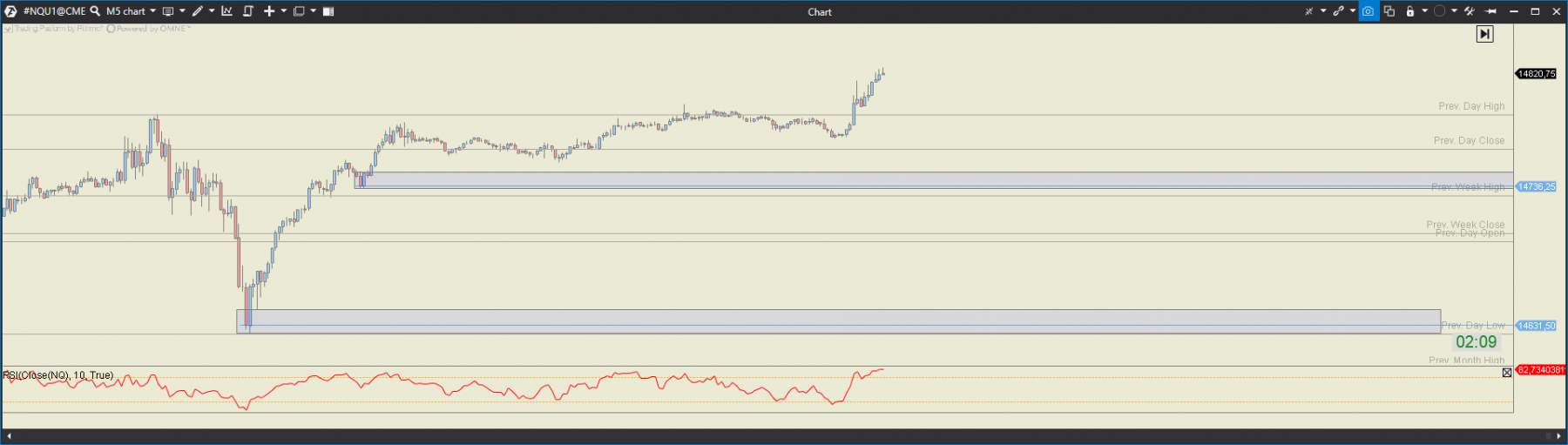The width and height of the screenshot is (1568, 445).
Task: Select the pencil drawing tool
Action: click(198, 11)
